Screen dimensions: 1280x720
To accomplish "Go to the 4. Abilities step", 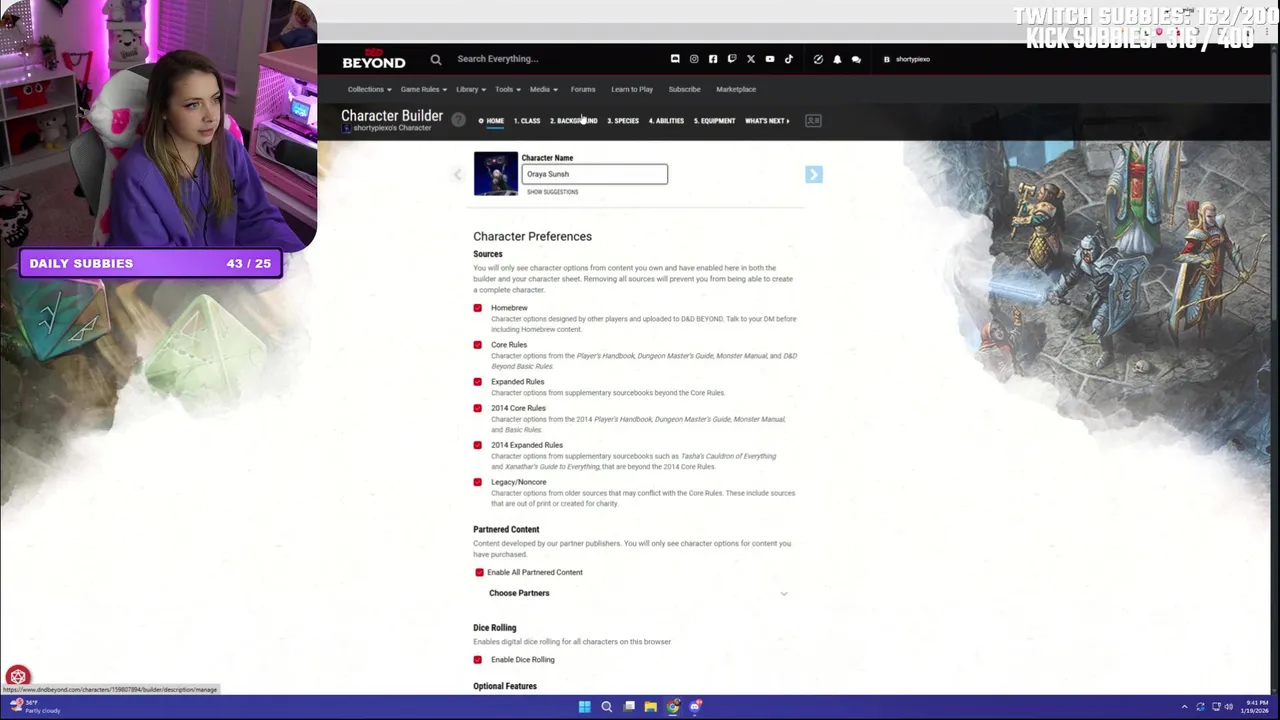I will coord(666,121).
